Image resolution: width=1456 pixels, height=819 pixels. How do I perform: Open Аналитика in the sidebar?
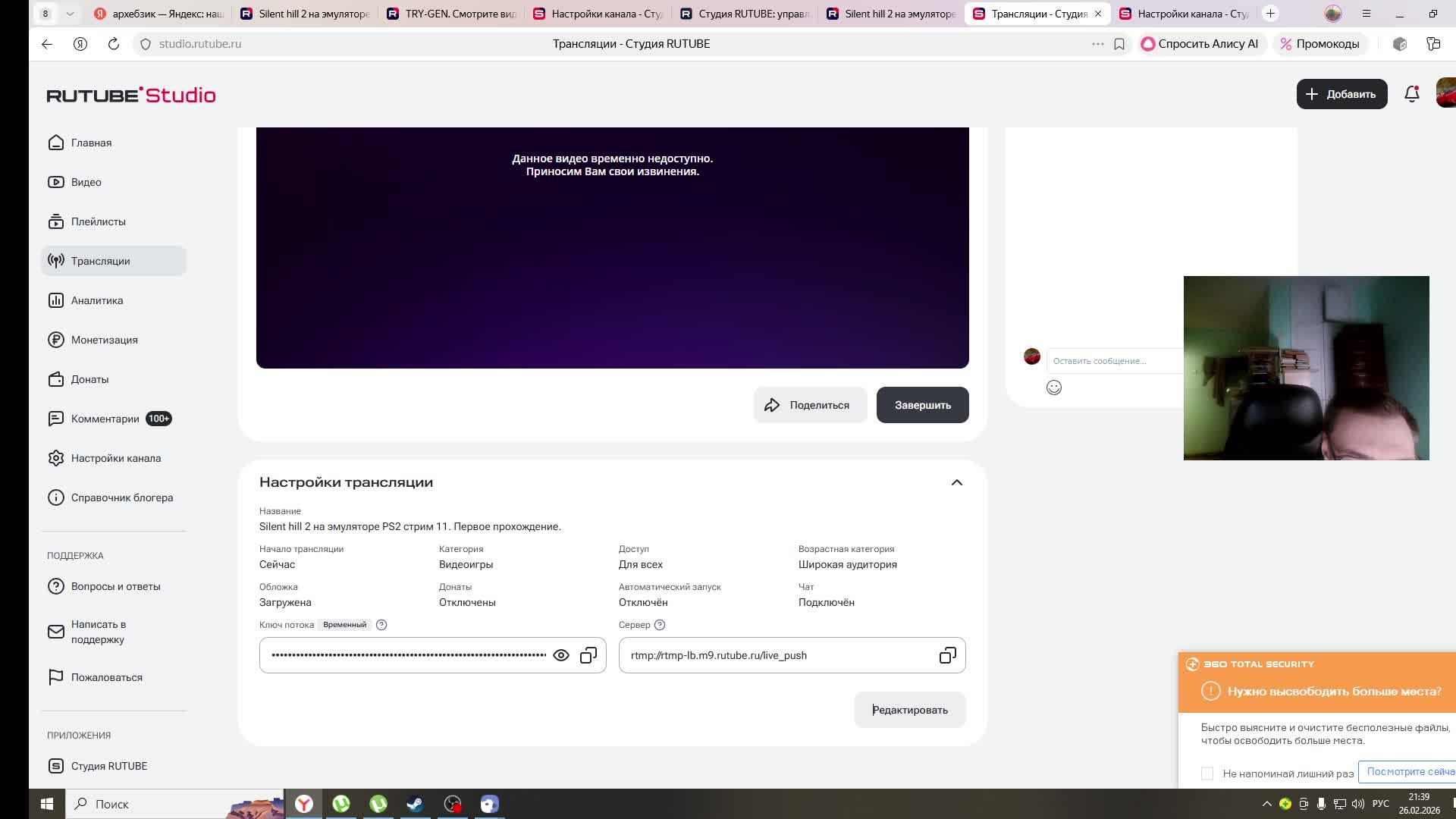coord(97,300)
